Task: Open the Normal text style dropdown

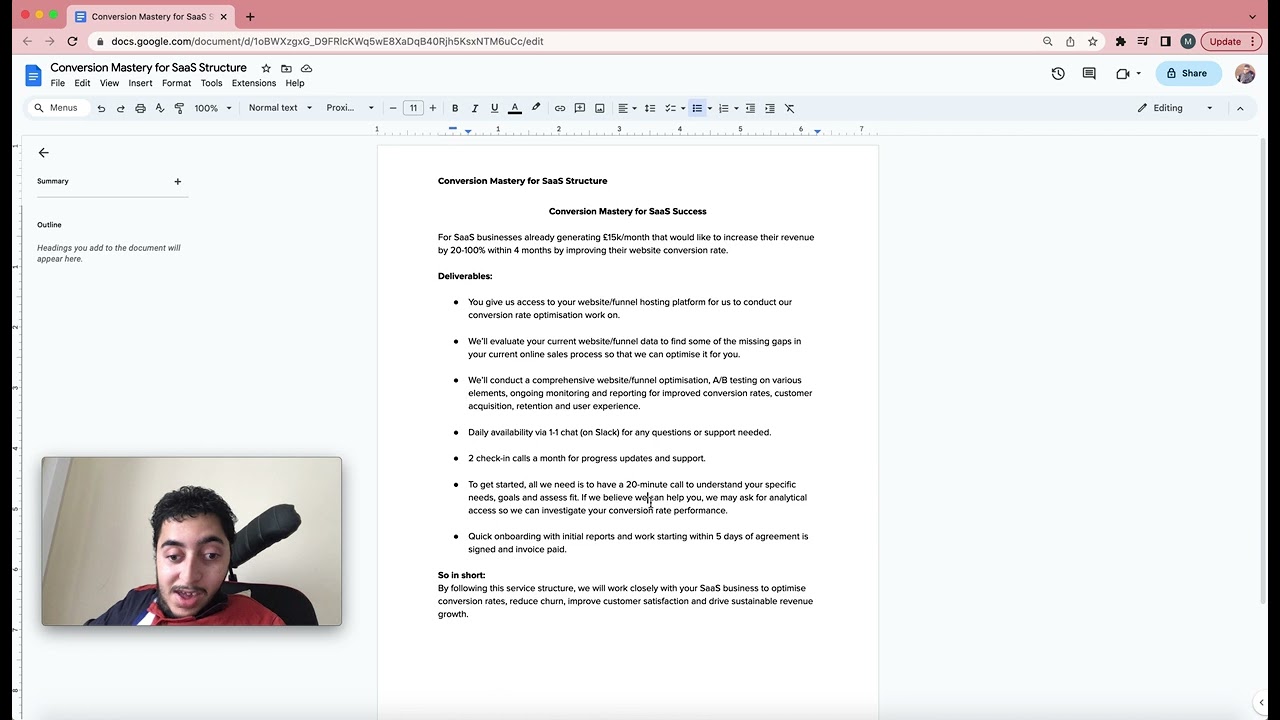Action: (x=280, y=108)
